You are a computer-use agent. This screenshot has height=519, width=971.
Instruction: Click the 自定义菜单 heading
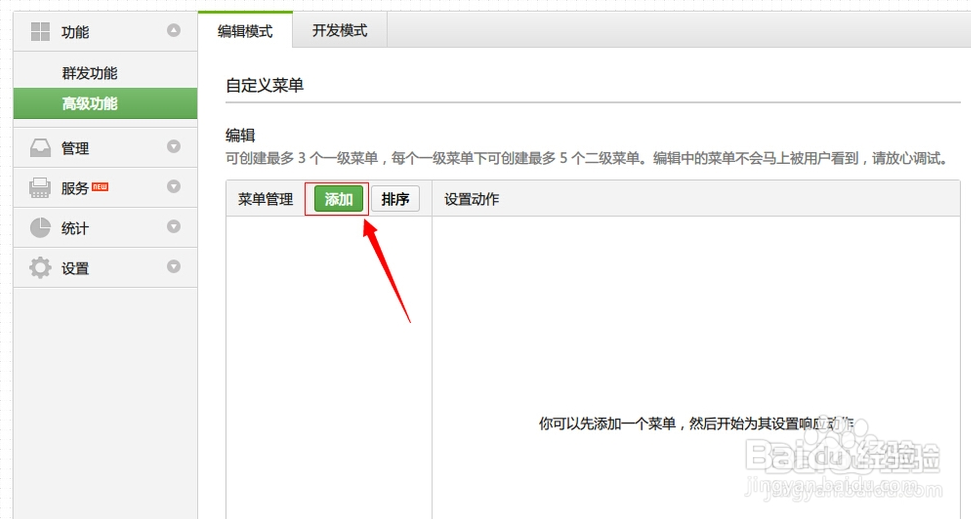pyautogui.click(x=264, y=85)
